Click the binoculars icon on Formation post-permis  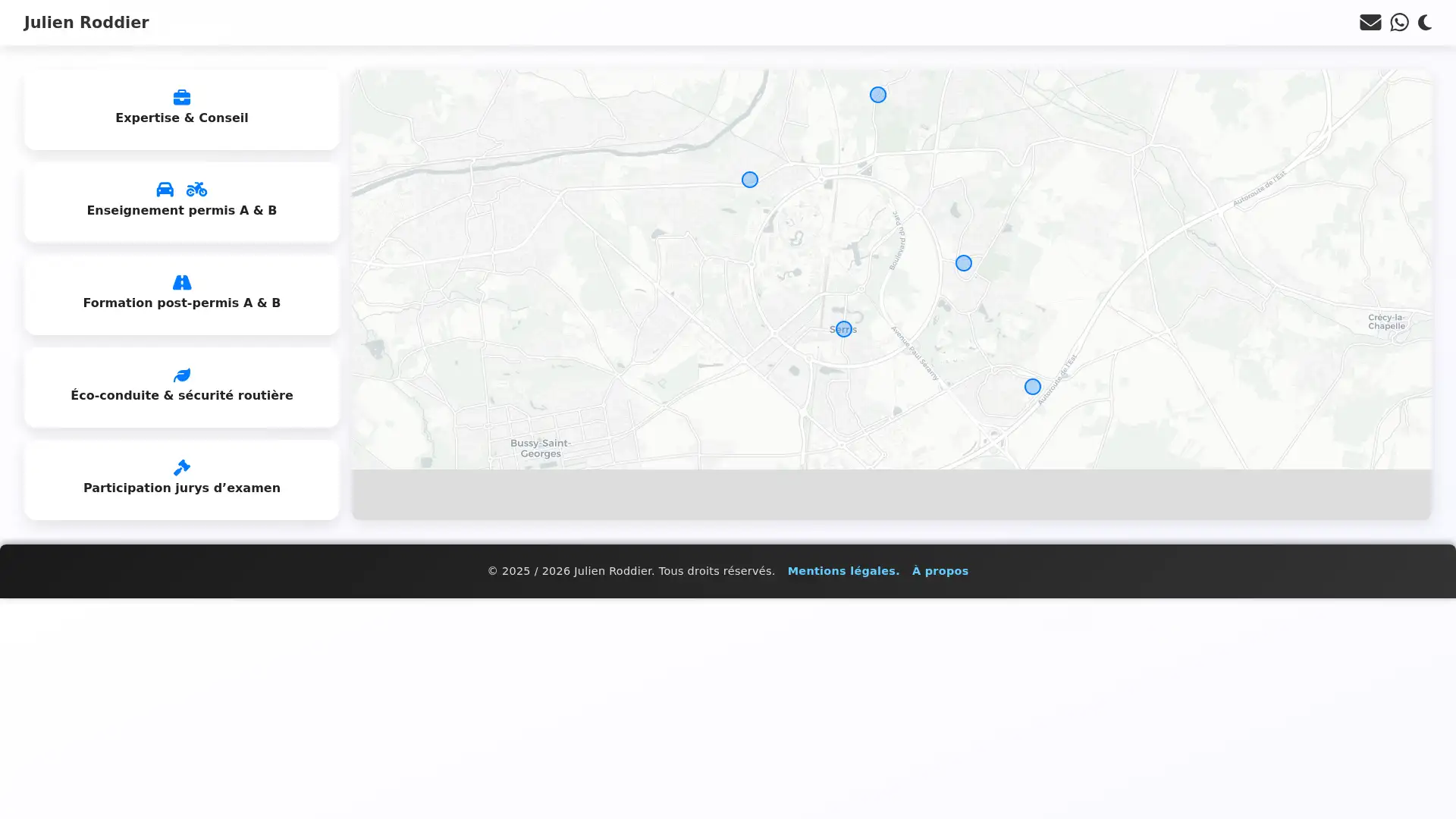coord(181,282)
